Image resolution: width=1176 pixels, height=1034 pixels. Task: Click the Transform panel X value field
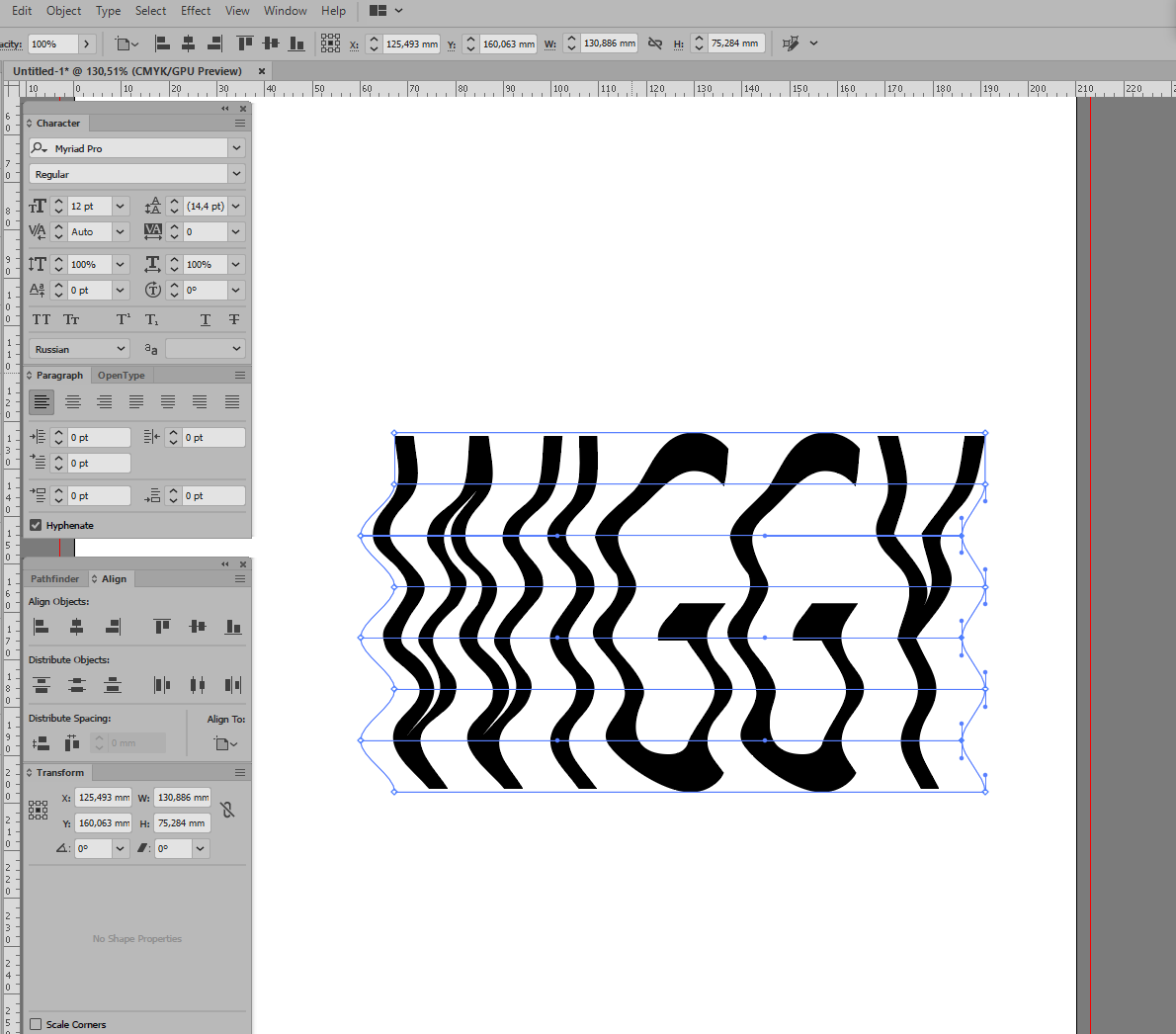point(103,798)
